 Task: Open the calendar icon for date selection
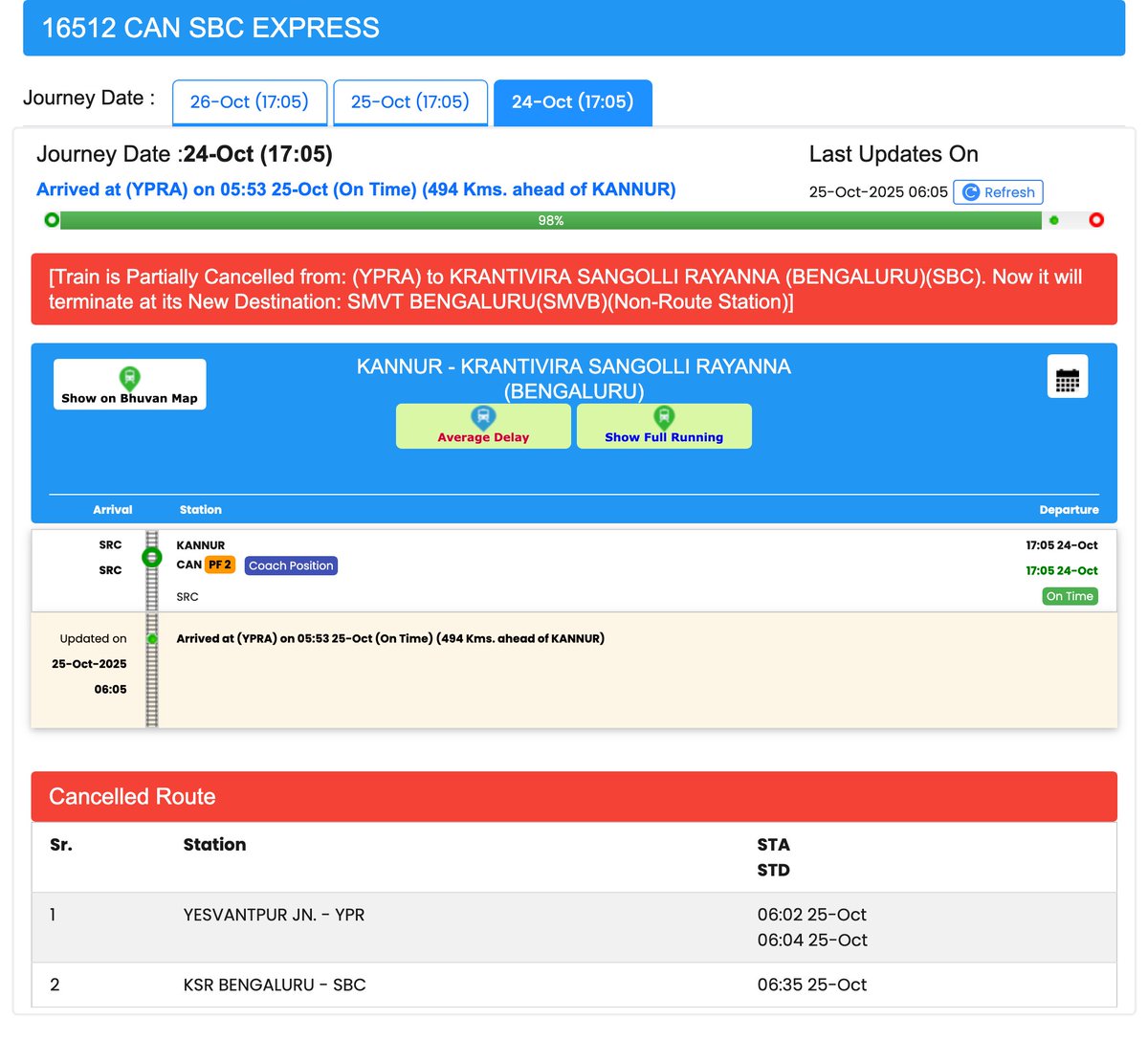tap(1067, 376)
